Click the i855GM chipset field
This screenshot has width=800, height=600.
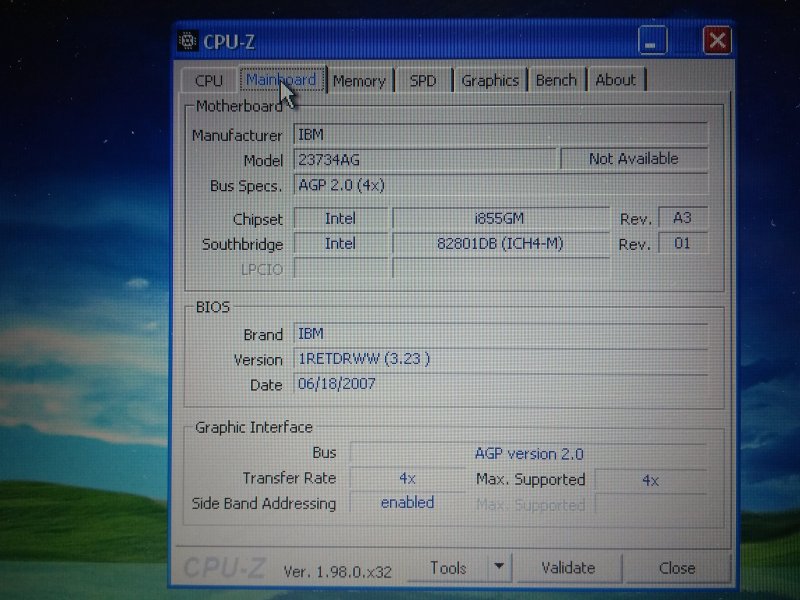tap(500, 219)
